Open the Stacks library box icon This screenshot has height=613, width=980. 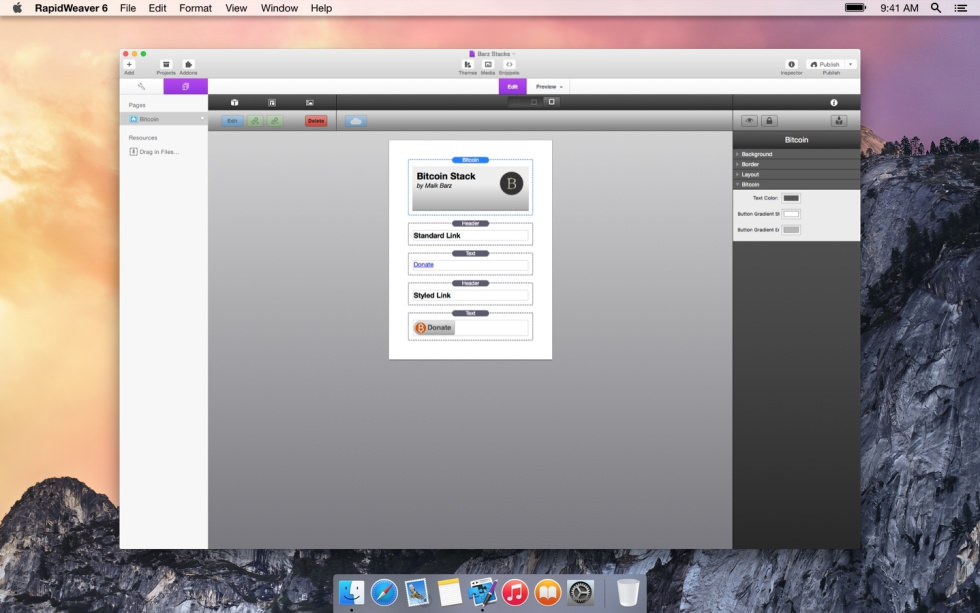234,102
